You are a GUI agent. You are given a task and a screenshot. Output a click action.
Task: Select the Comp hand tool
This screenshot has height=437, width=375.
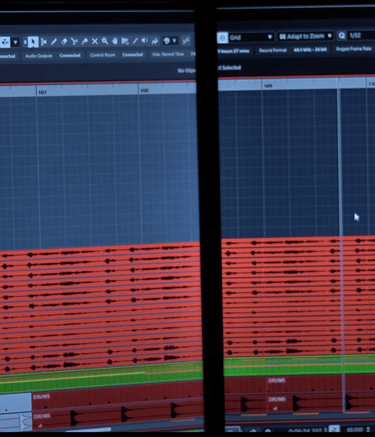(115, 41)
